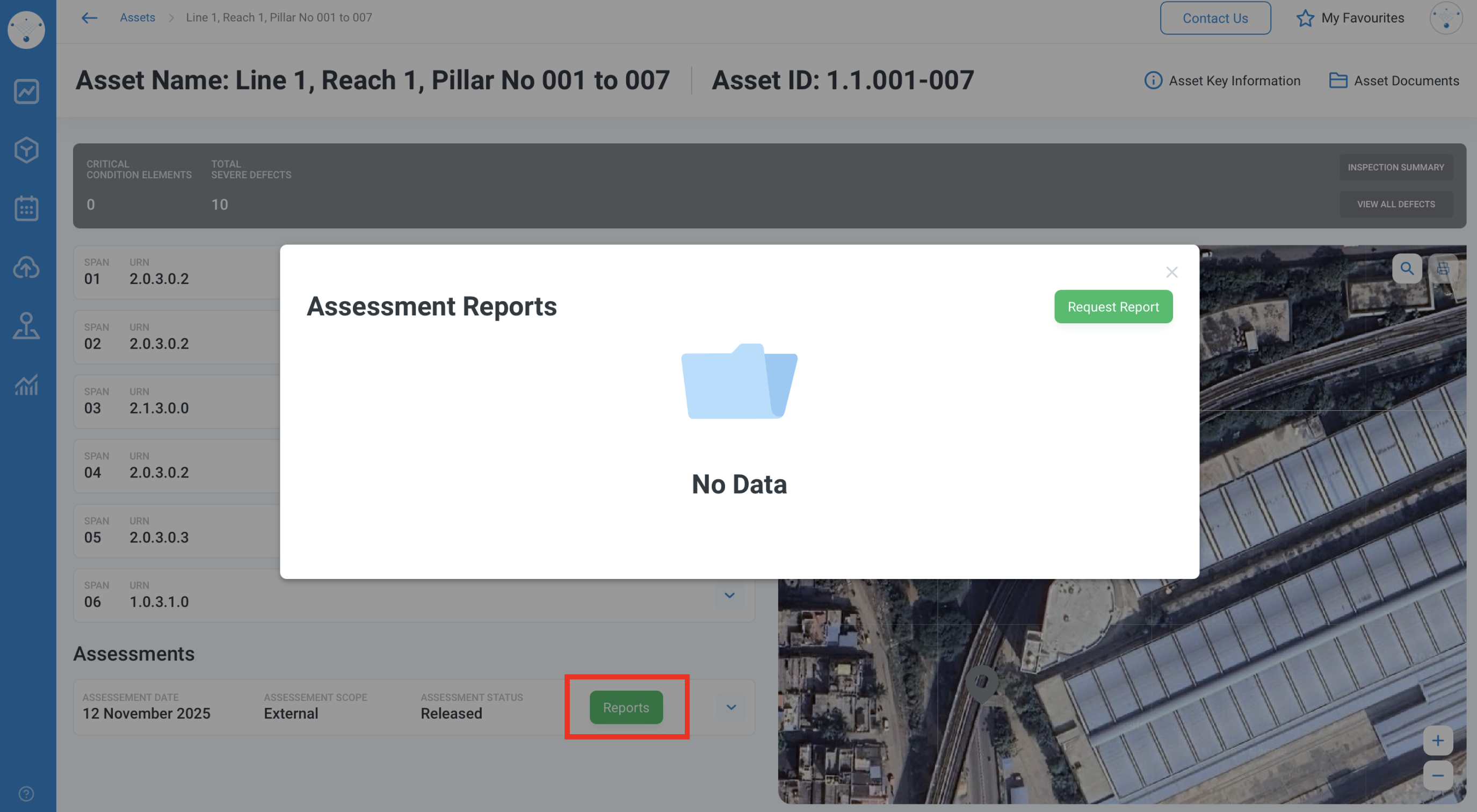This screenshot has width=1477, height=812.
Task: Open the cloud upload sidebar icon
Action: click(x=26, y=267)
